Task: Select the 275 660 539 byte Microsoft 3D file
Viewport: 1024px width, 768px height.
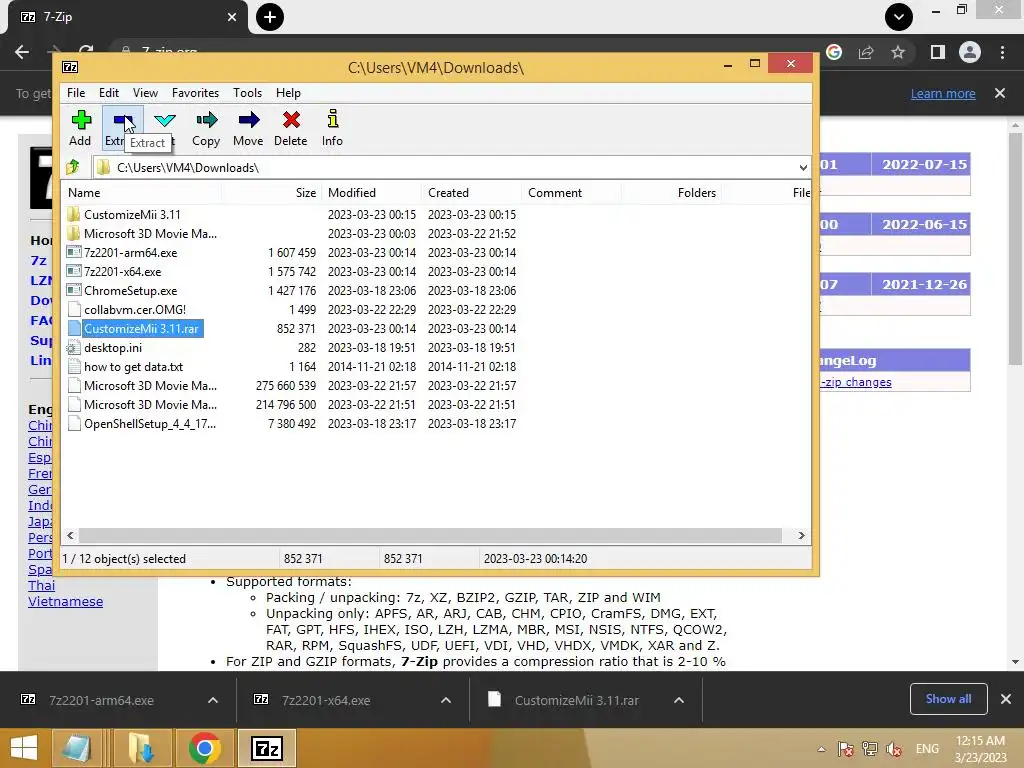Action: tap(150, 386)
